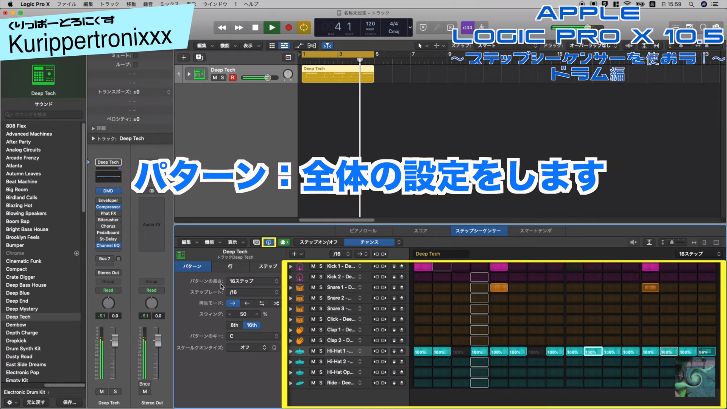Image resolution: width=727 pixels, height=409 pixels.
Task: Select list view in tracks toolbar
Action: pos(272,45)
